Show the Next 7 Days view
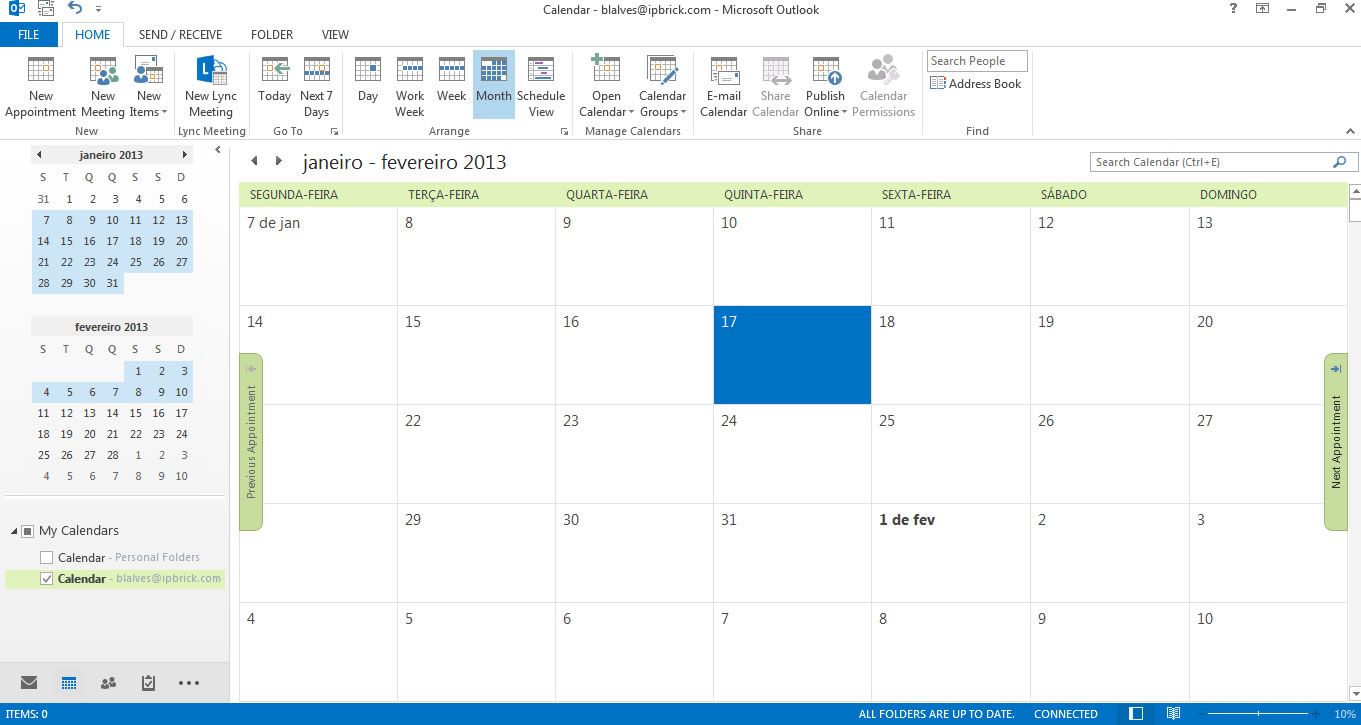Viewport: 1361px width, 725px height. [316, 86]
